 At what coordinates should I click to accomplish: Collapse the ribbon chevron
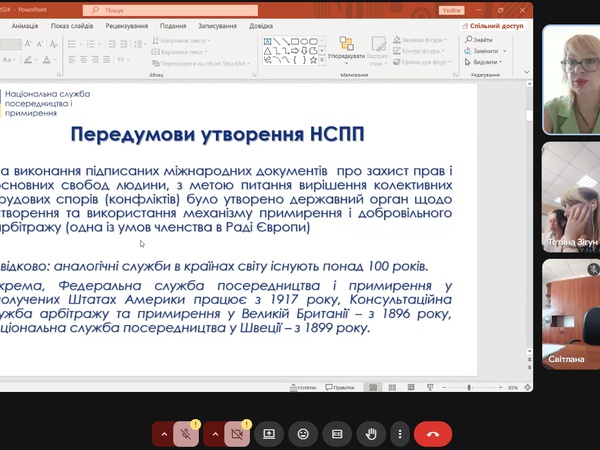tap(527, 72)
